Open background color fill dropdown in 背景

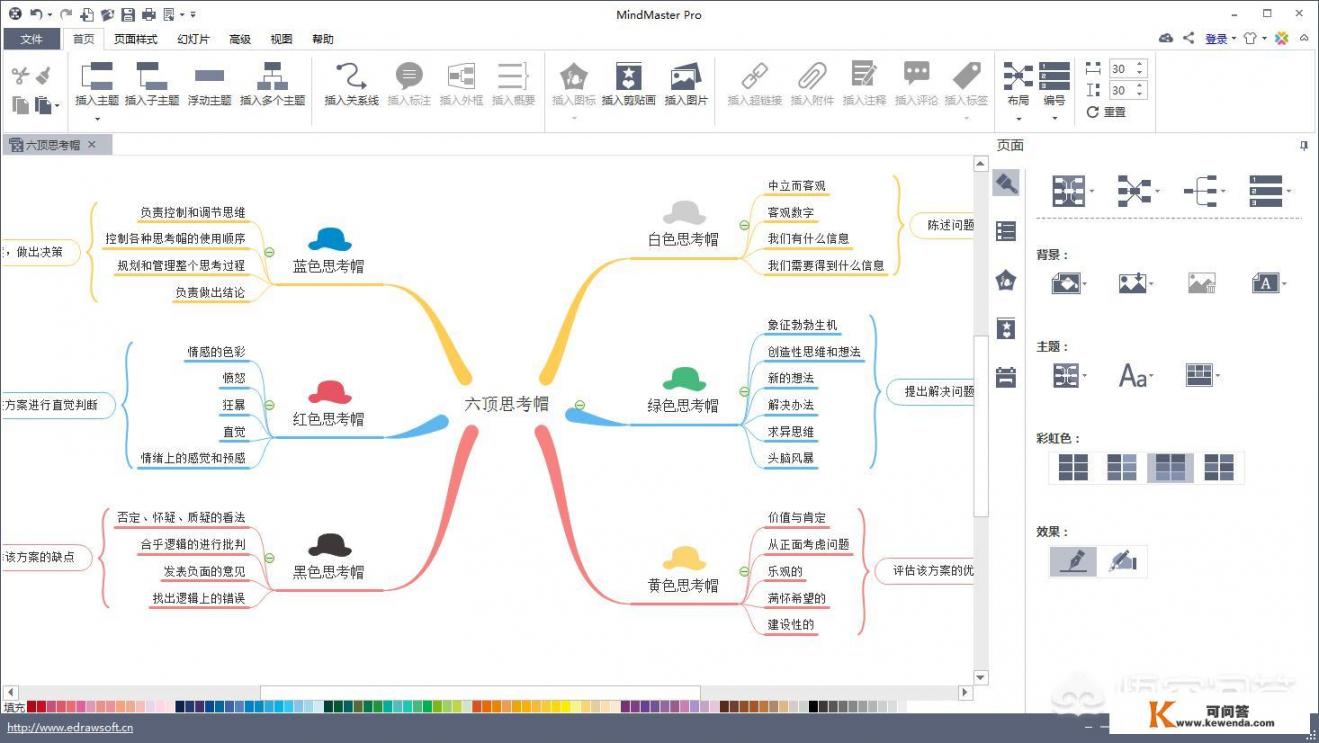(1070, 284)
